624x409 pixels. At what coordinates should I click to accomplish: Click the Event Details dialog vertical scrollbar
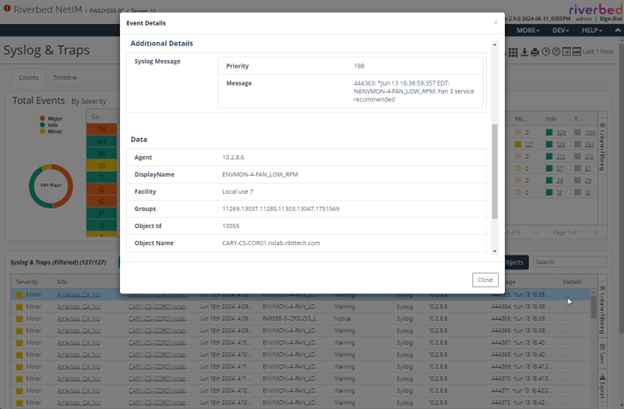tap(492, 170)
